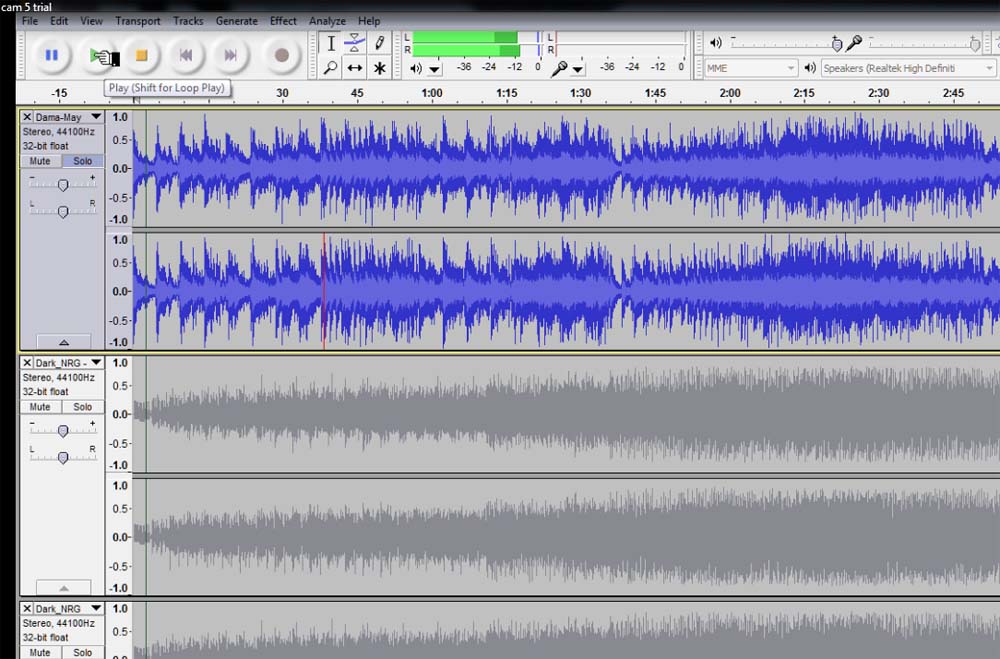The image size is (1000, 659).
Task: Click the 1:00 mark on the timeline ruler
Action: (x=432, y=93)
